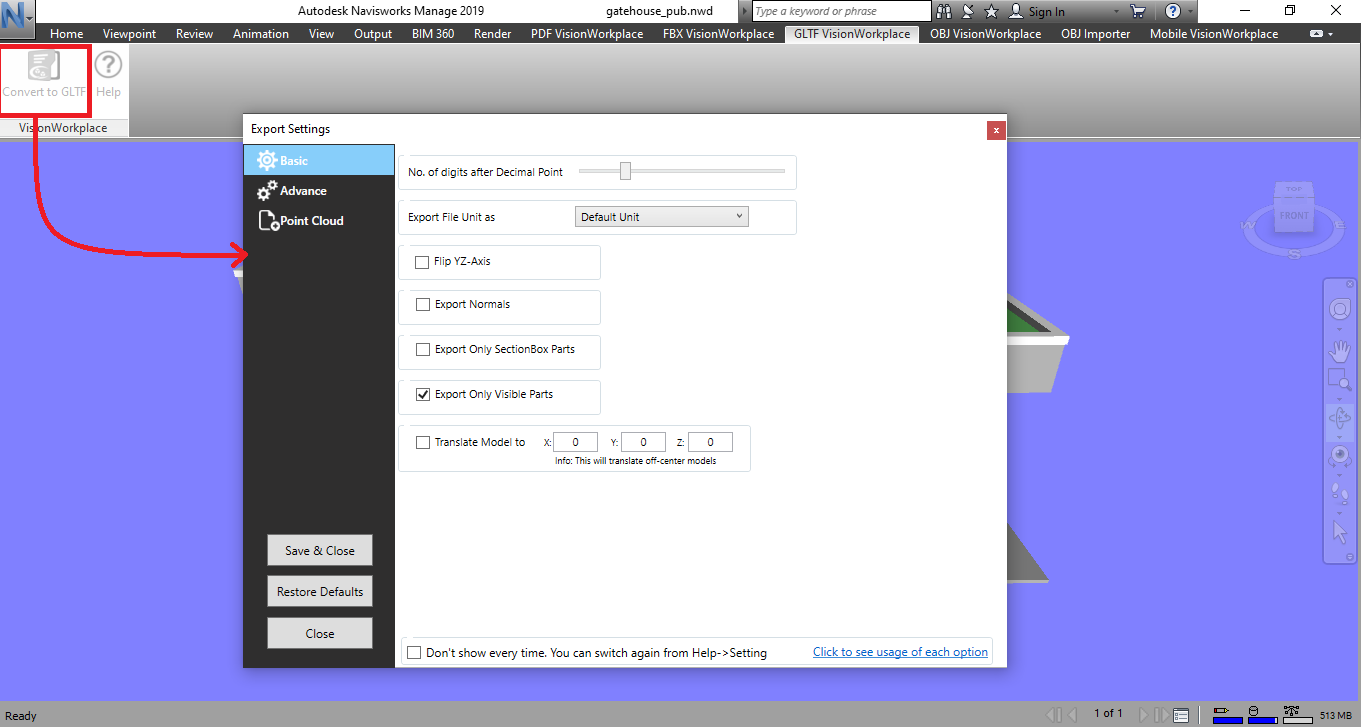1361x727 pixels.
Task: Select the Walk footsteps tool
Action: point(1339,492)
